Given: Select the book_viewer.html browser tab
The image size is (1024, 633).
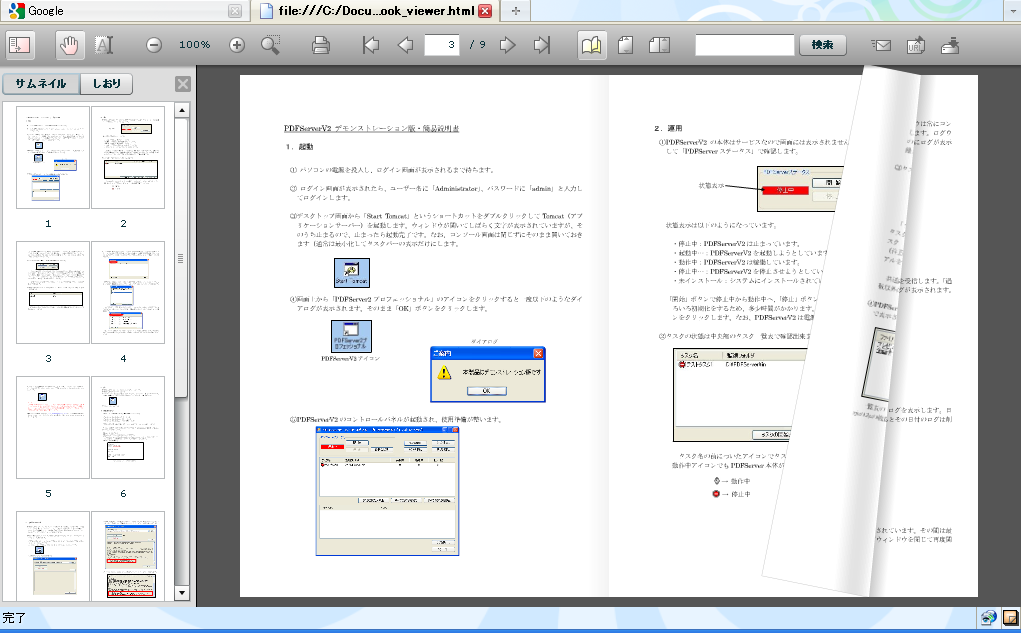Looking at the screenshot, I should coord(376,10).
